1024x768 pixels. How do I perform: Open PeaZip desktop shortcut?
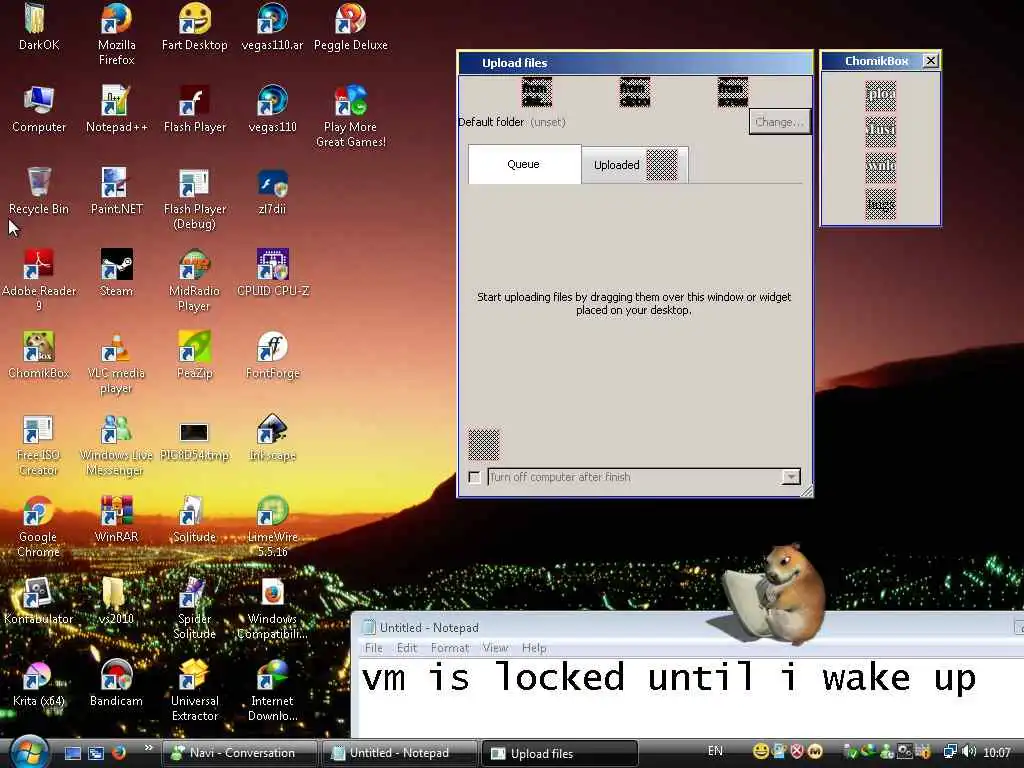tap(195, 355)
